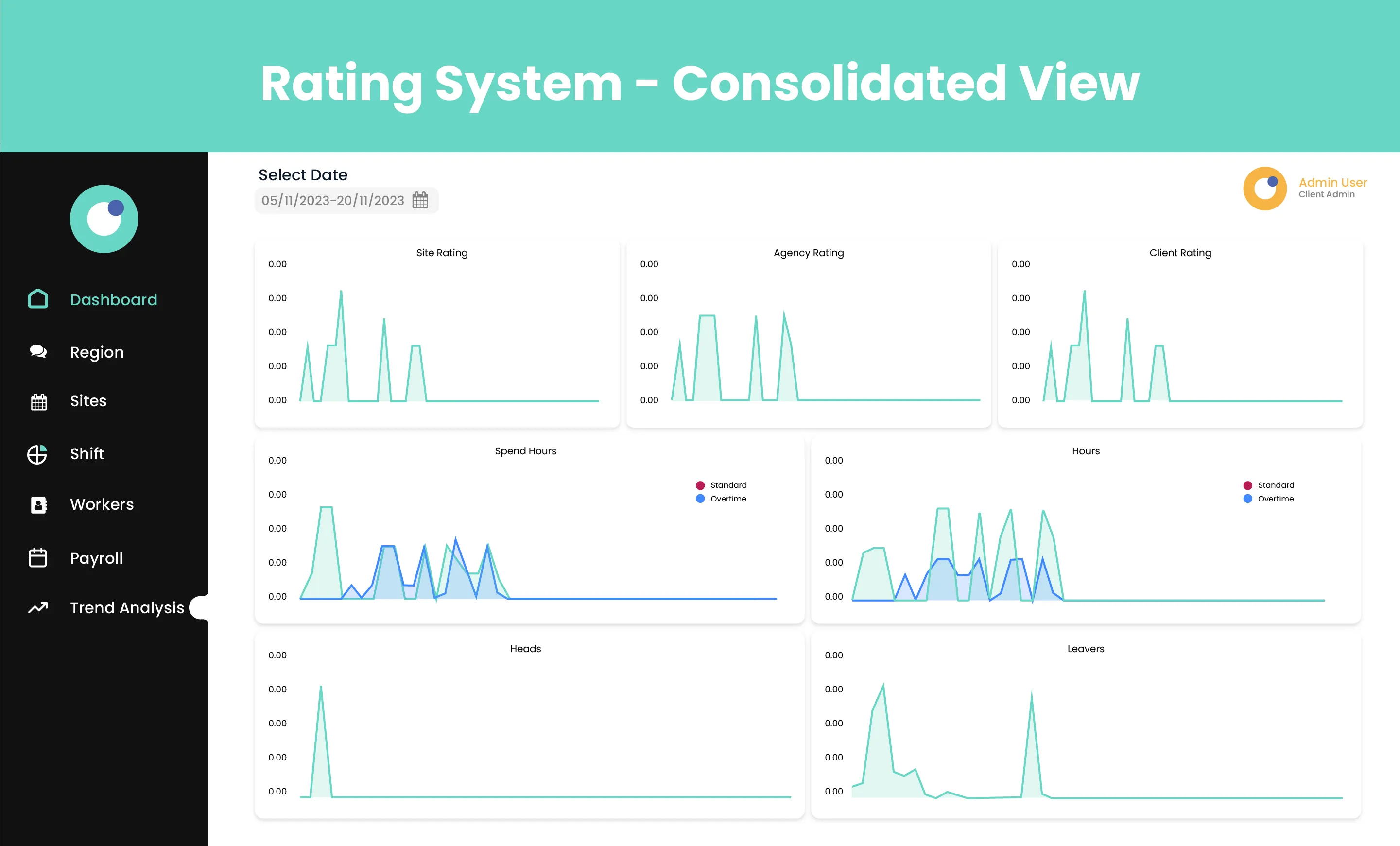Click the orange Admin User avatar
The image size is (1400, 846).
tap(1265, 188)
